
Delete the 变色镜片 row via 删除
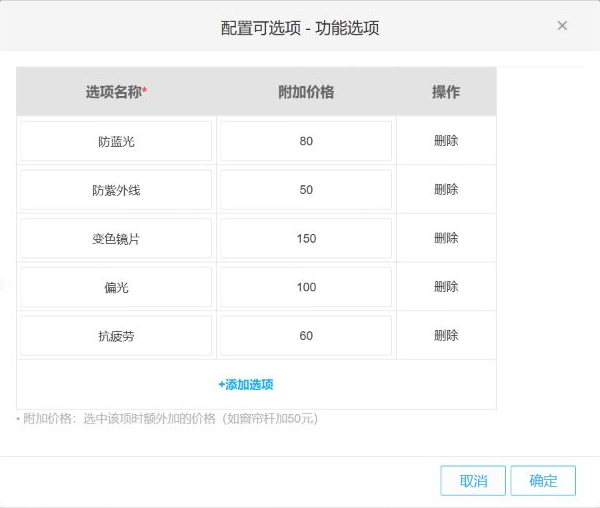coord(446,238)
